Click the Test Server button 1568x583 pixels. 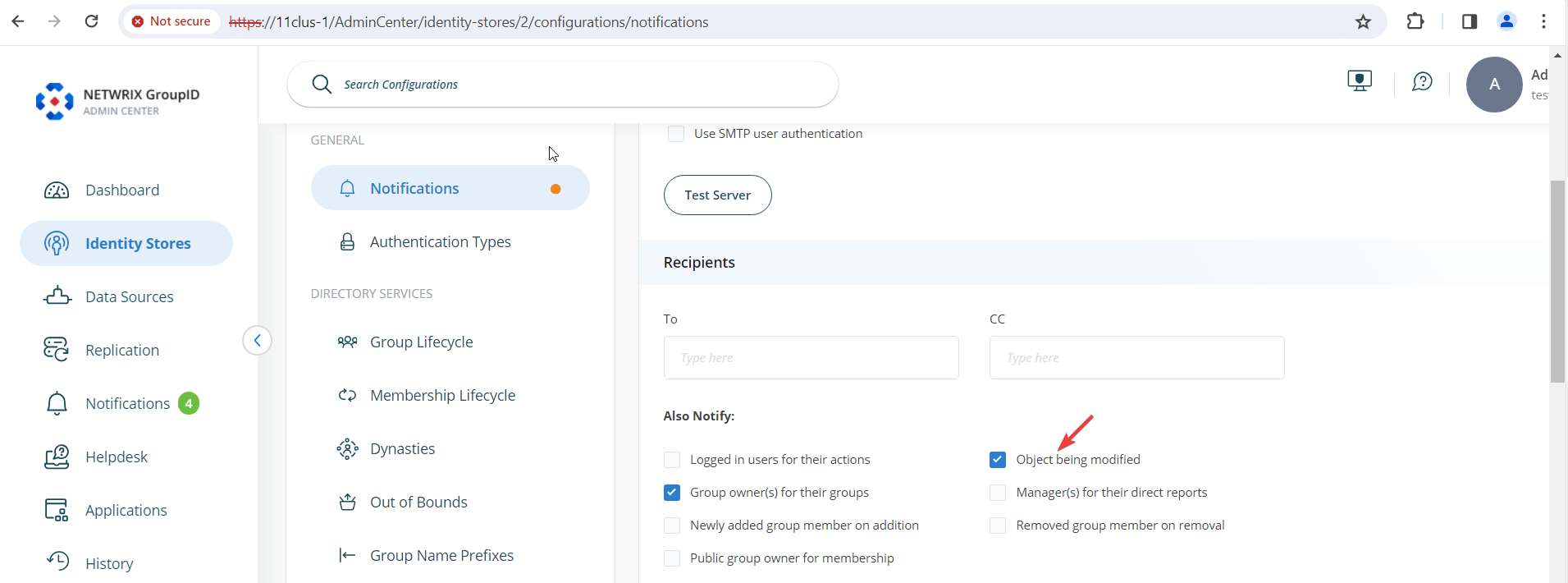(x=717, y=195)
